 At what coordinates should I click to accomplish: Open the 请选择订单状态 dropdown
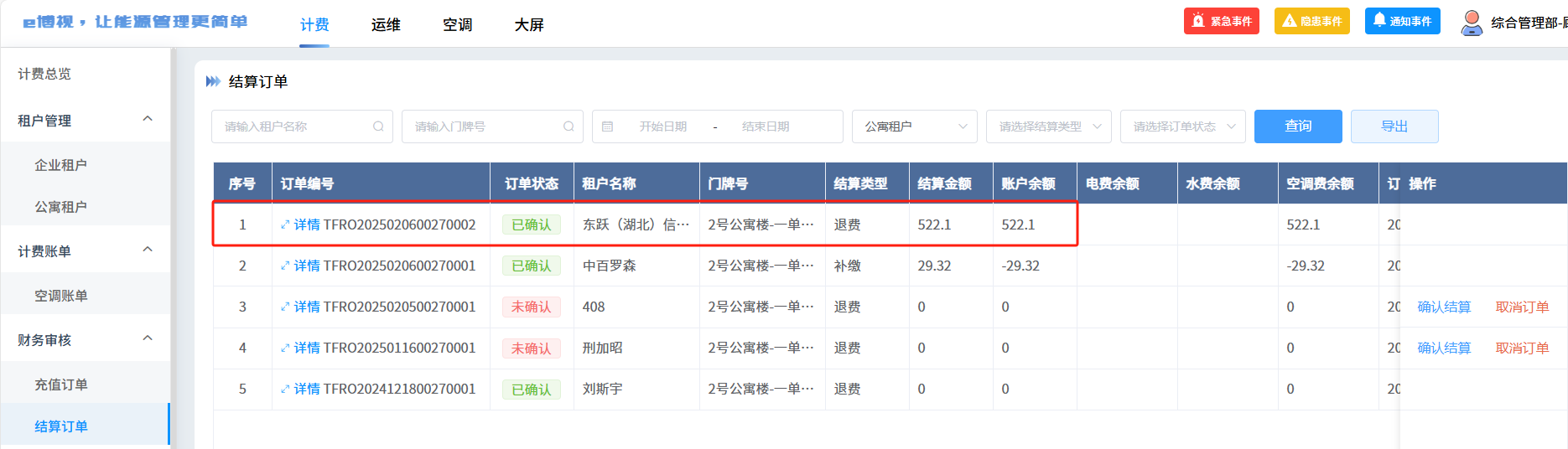[x=1182, y=126]
